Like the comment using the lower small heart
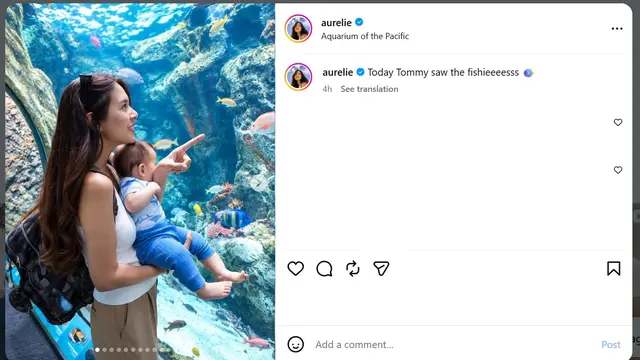Screen dimensions: 640x360 click(x=618, y=170)
